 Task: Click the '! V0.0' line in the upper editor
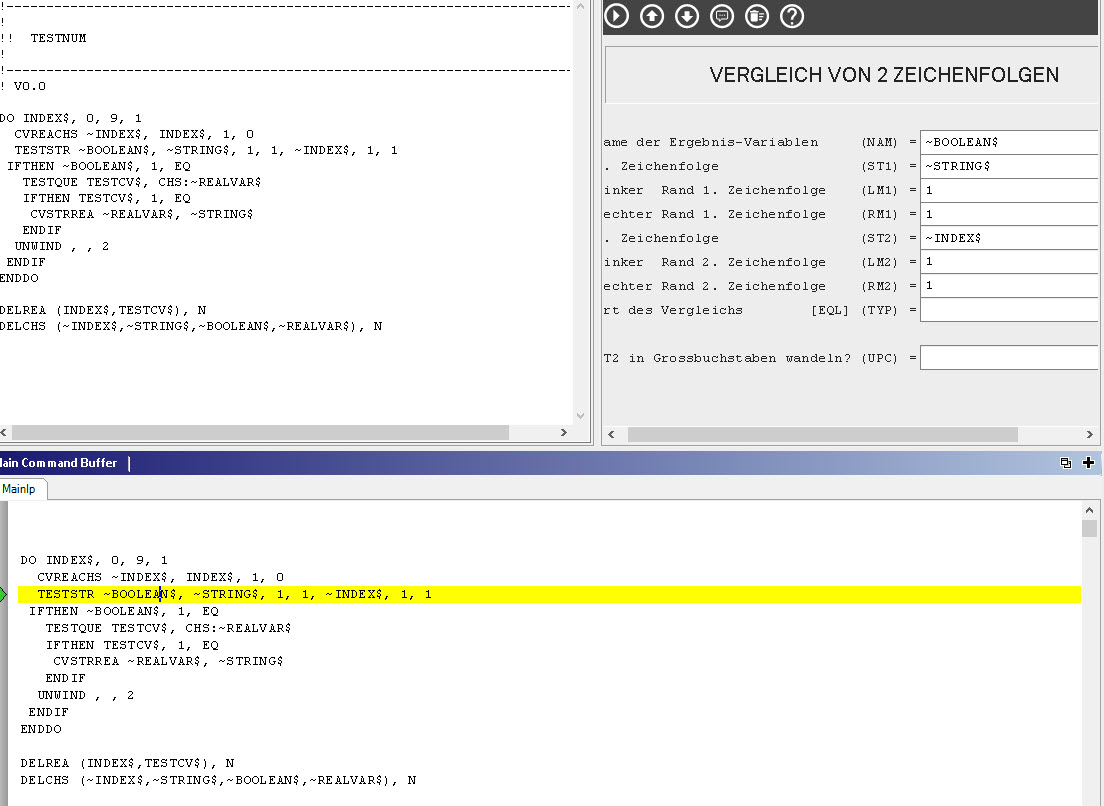pyautogui.click(x=23, y=86)
